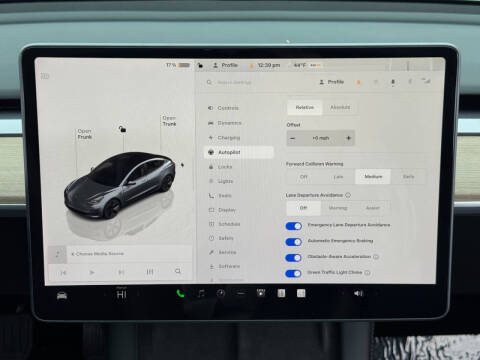
Task: Open Profile in the top status bar
Action: click(226, 65)
